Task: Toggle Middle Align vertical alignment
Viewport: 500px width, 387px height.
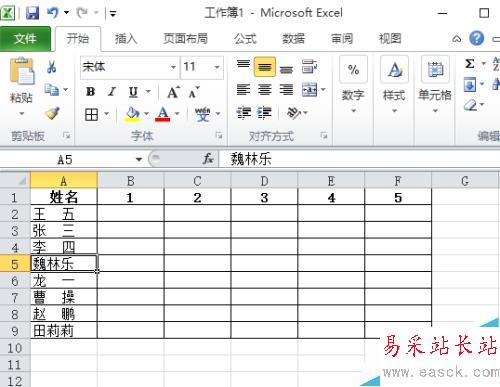Action: pos(265,67)
